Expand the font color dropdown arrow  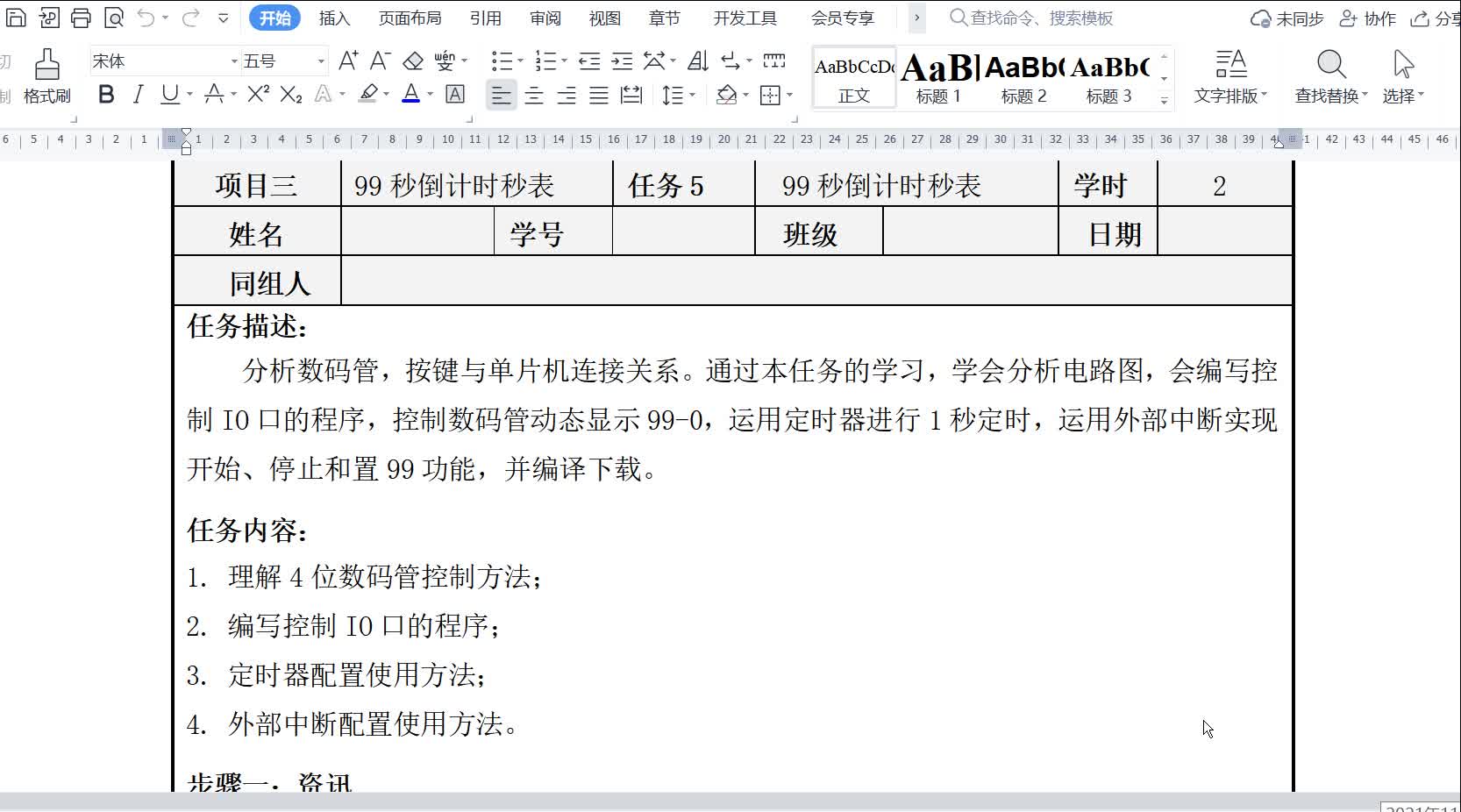[x=430, y=94]
